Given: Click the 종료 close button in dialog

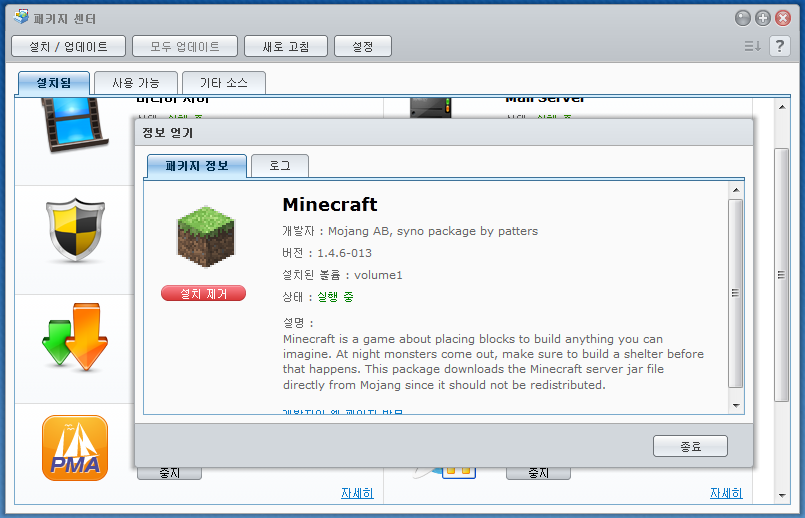Looking at the screenshot, I should pos(691,446).
